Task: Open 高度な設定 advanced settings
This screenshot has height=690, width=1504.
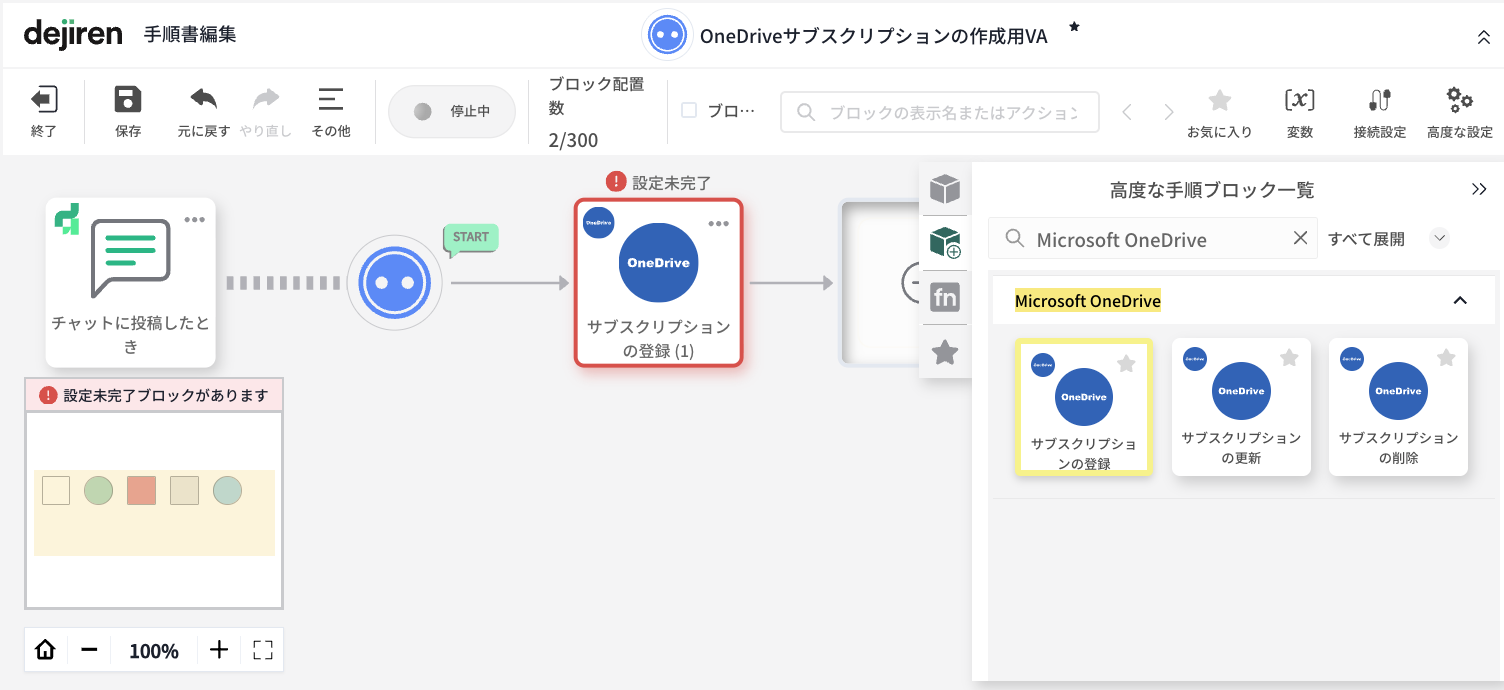Action: (1460, 112)
